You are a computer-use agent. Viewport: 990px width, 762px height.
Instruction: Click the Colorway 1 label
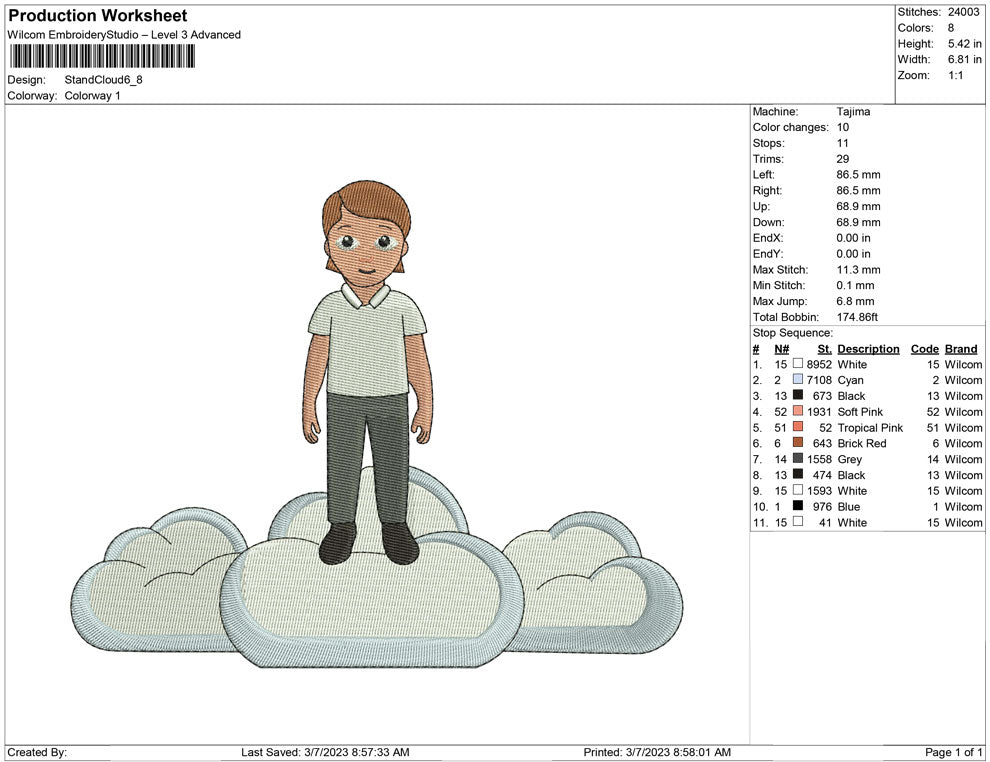click(x=92, y=96)
